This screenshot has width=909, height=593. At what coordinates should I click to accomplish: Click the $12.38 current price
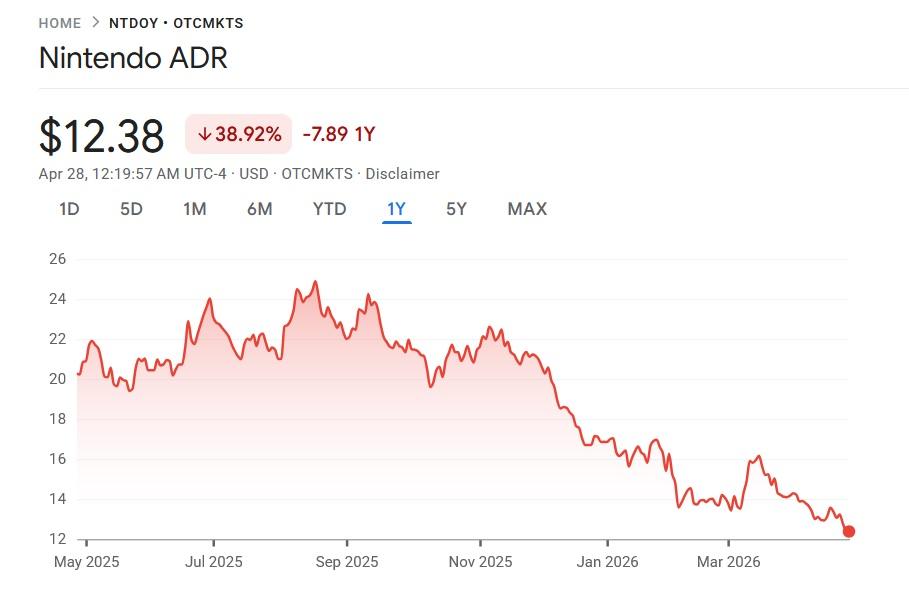[x=101, y=135]
